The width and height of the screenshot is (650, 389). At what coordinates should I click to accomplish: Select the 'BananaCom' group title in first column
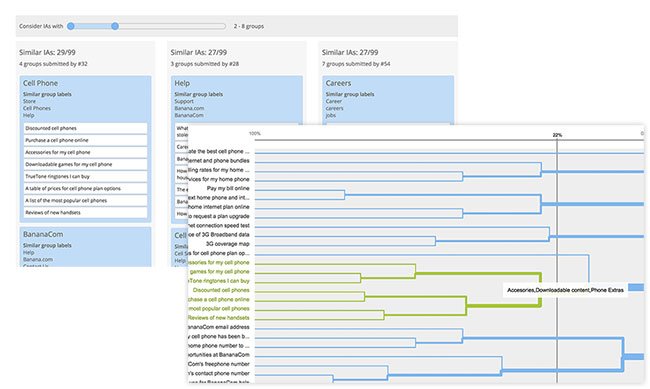[x=43, y=234]
